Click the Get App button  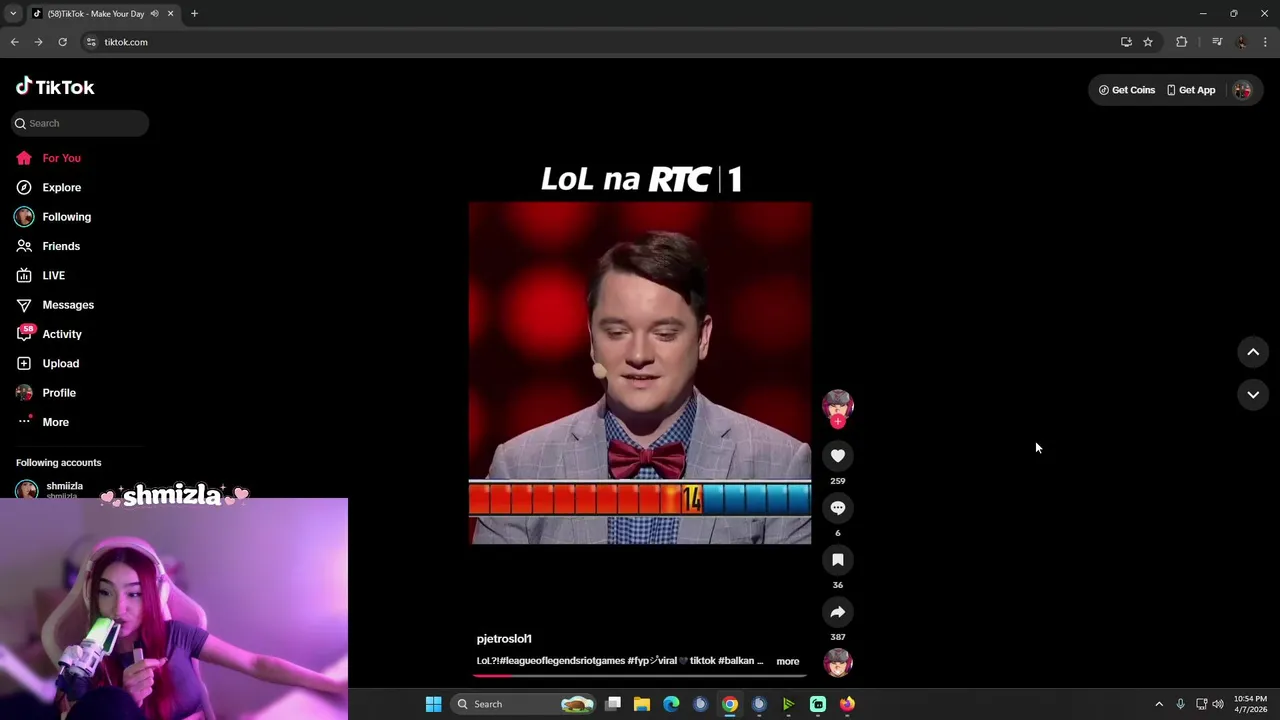[1191, 90]
